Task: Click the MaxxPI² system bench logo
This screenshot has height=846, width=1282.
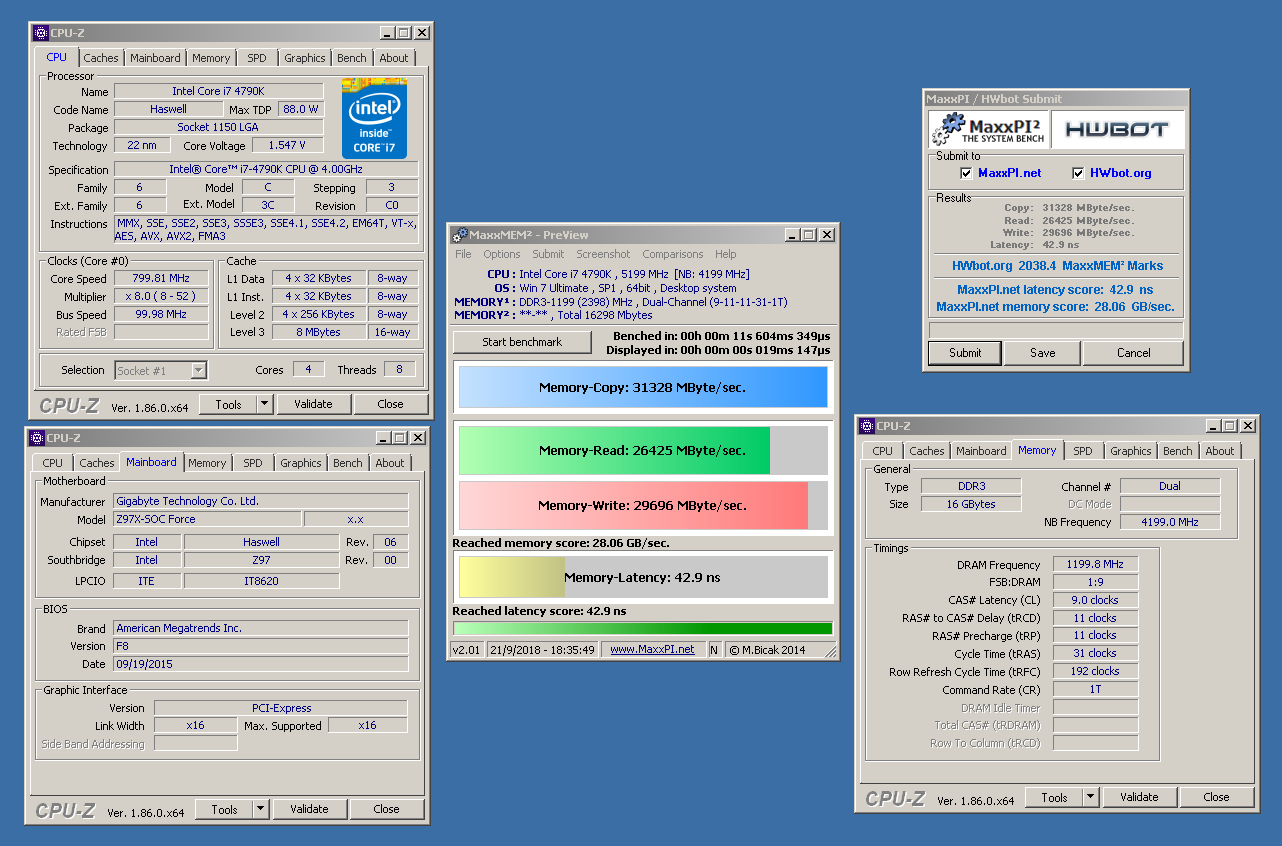Action: (x=988, y=130)
